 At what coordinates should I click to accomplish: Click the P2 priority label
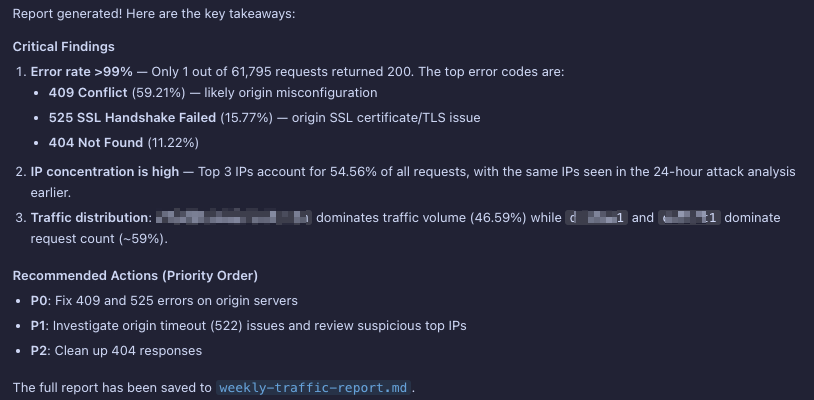[40, 351]
